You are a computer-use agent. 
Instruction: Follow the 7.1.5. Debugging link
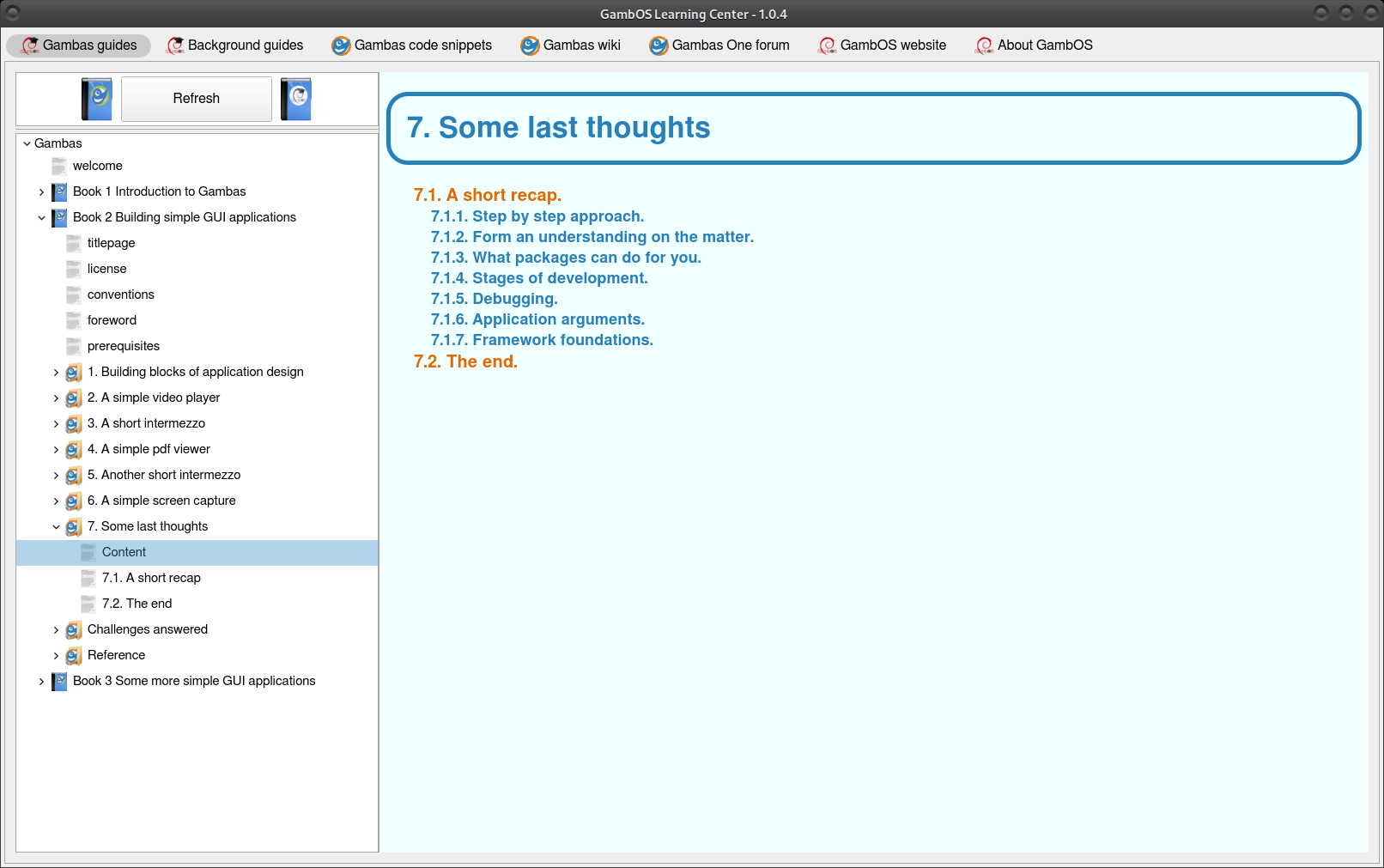pos(494,299)
